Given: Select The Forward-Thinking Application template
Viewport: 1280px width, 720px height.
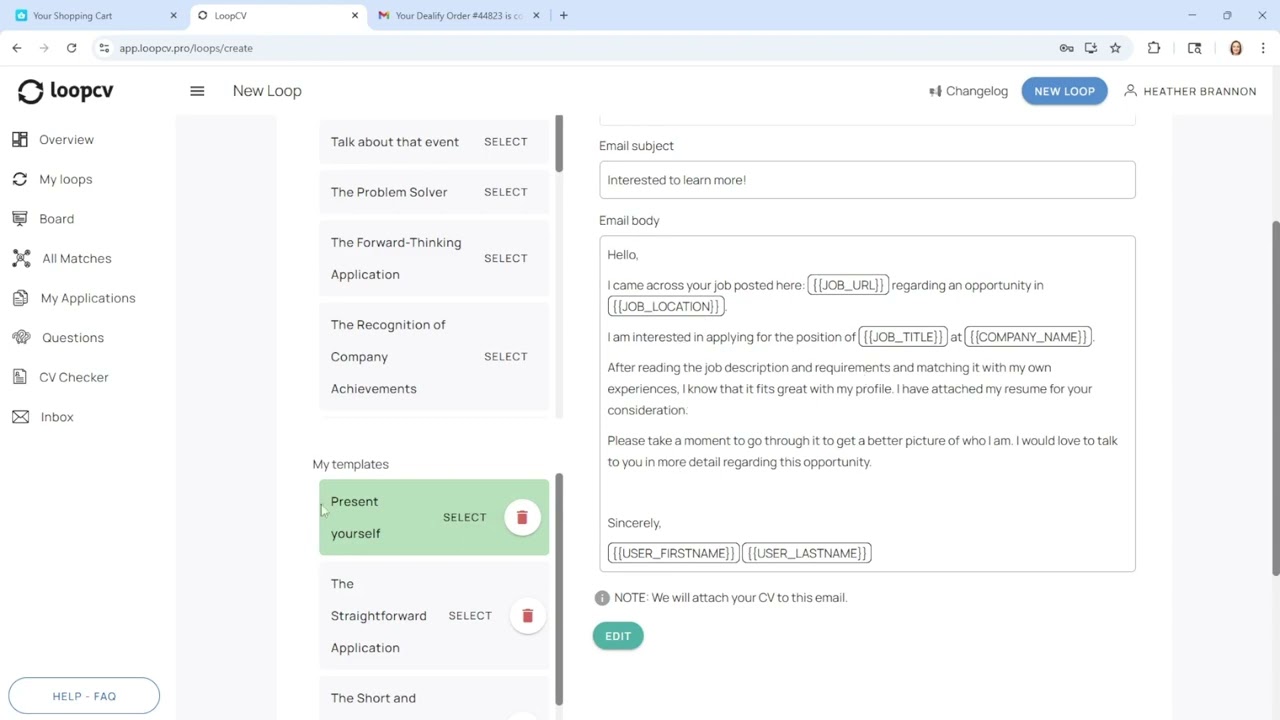Looking at the screenshot, I should coord(506,258).
